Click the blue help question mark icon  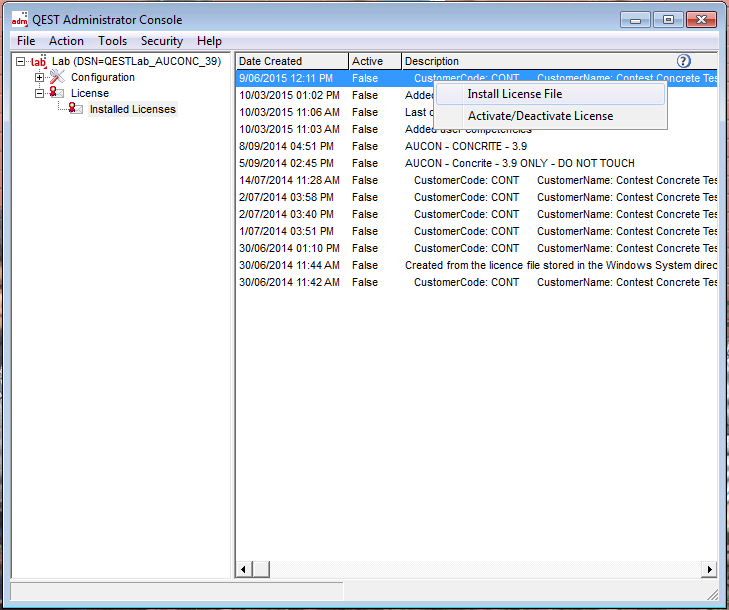(684, 61)
